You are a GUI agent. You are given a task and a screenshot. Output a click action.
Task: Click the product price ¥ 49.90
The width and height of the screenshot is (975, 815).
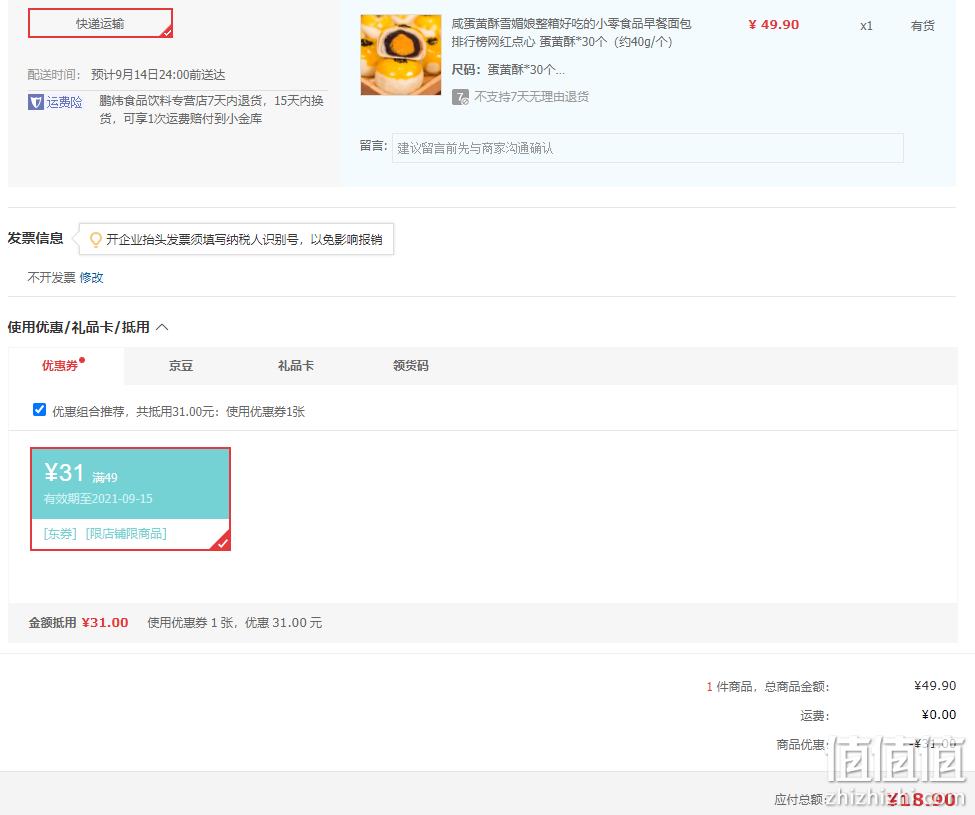774,25
